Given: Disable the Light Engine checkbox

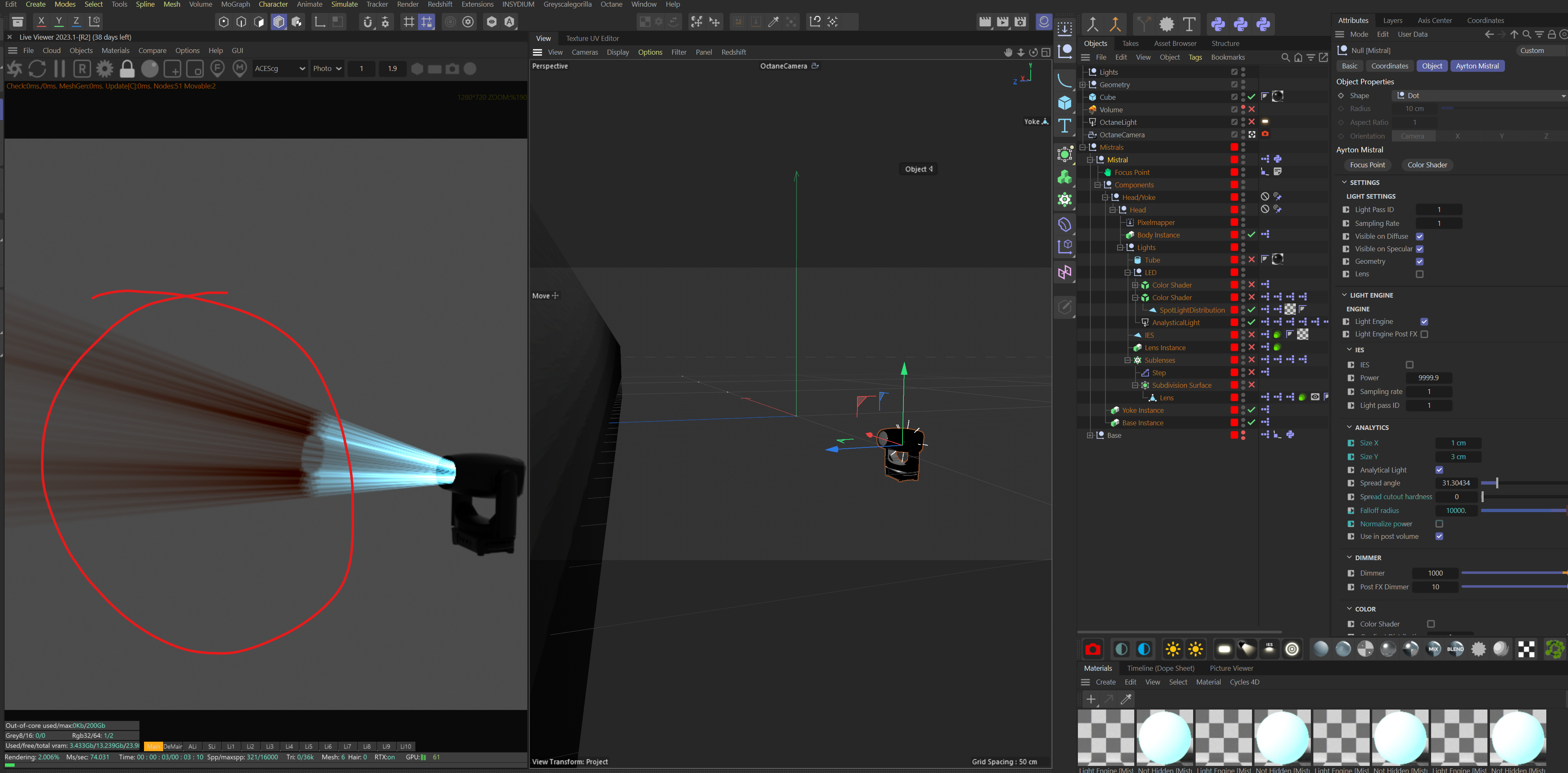Looking at the screenshot, I should point(1424,321).
